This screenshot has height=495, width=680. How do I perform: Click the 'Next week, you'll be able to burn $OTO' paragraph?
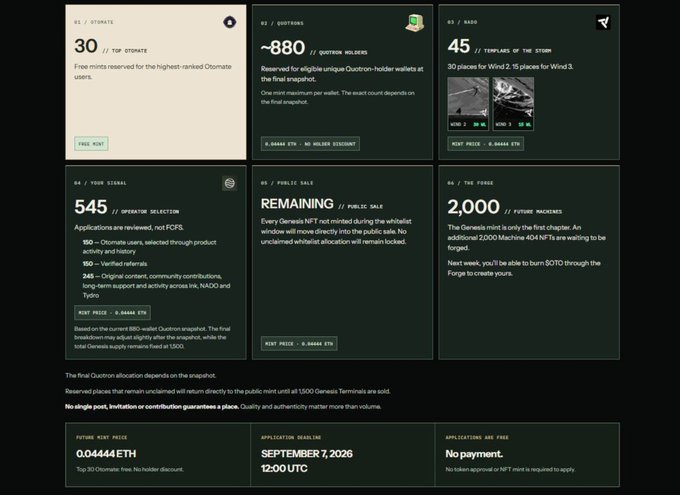524,268
